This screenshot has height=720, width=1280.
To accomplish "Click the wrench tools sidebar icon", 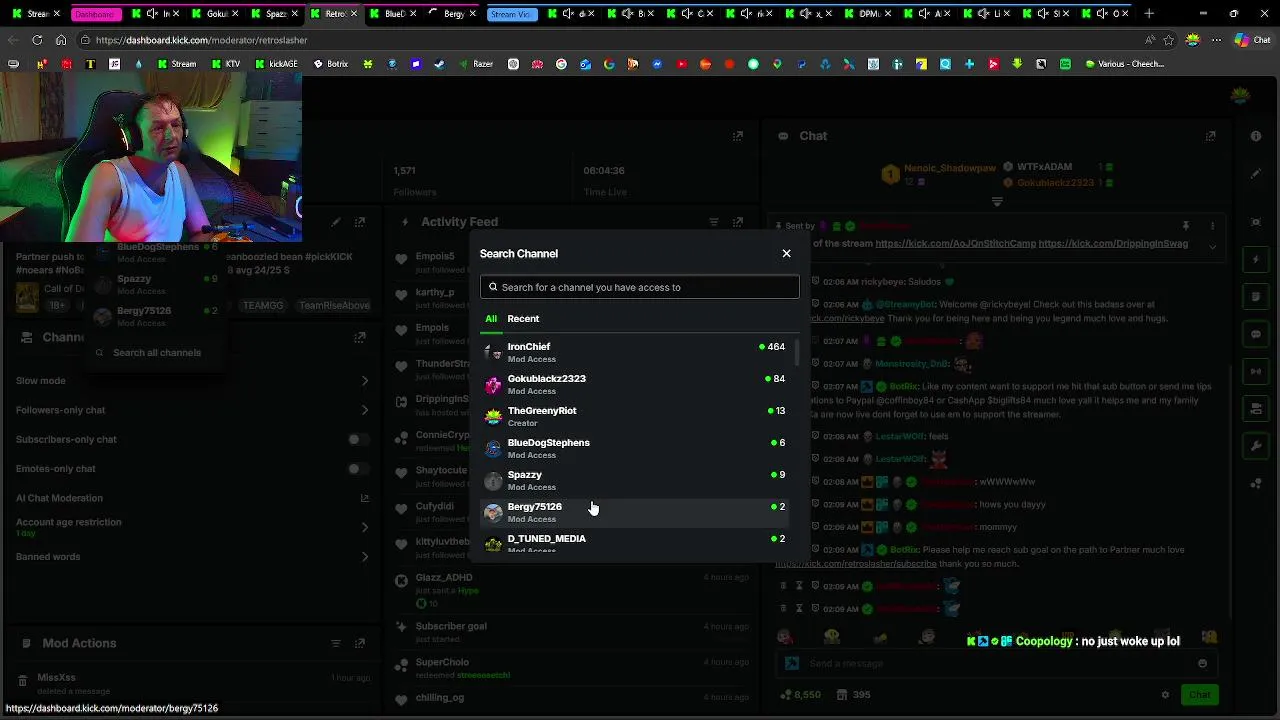I will [1256, 445].
